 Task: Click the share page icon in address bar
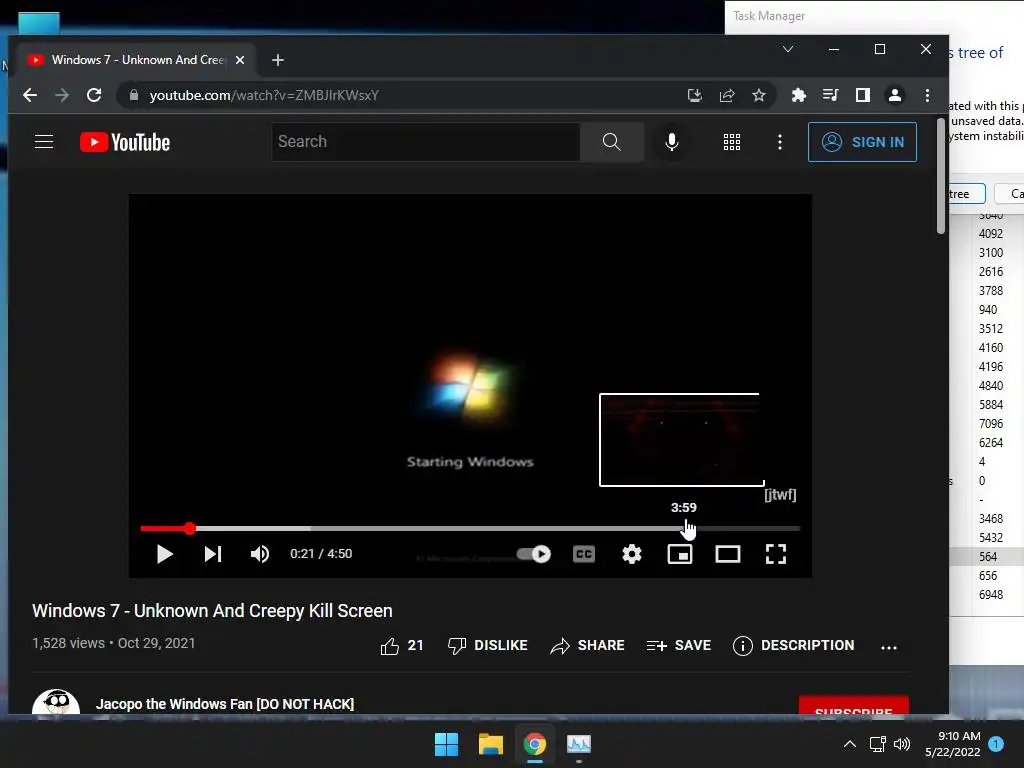pos(727,95)
